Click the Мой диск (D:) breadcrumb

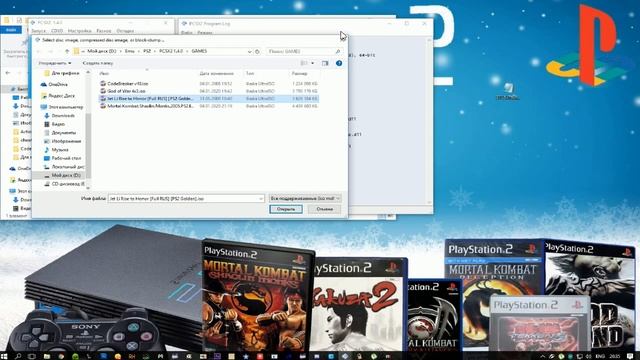tap(102, 51)
